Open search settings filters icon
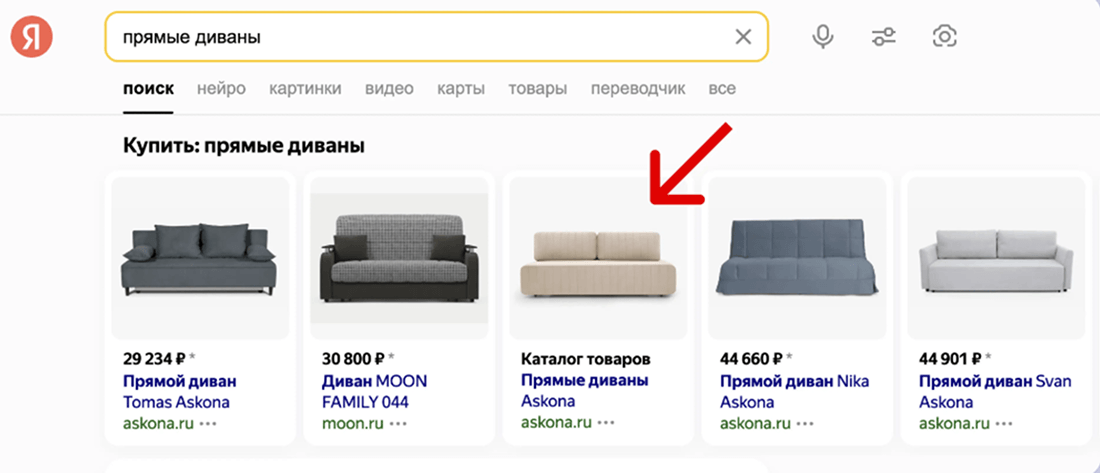 pyautogui.click(x=884, y=37)
